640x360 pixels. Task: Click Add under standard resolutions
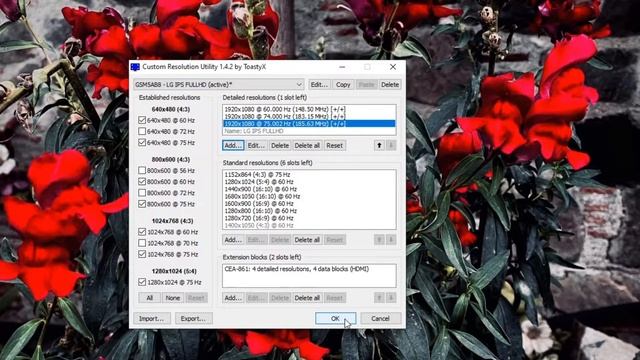pyautogui.click(x=233, y=240)
